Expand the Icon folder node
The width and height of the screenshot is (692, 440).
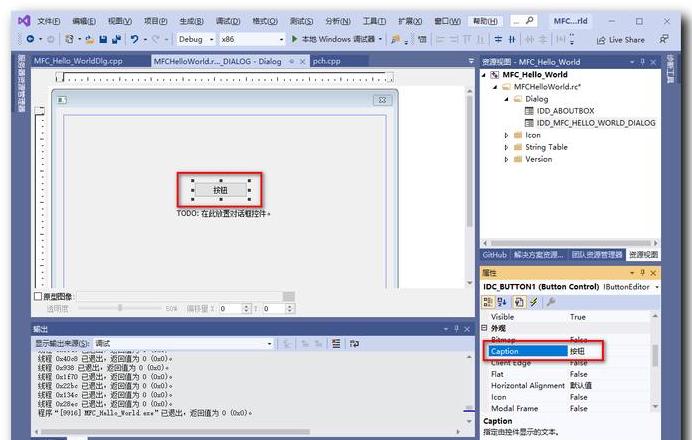[506, 135]
